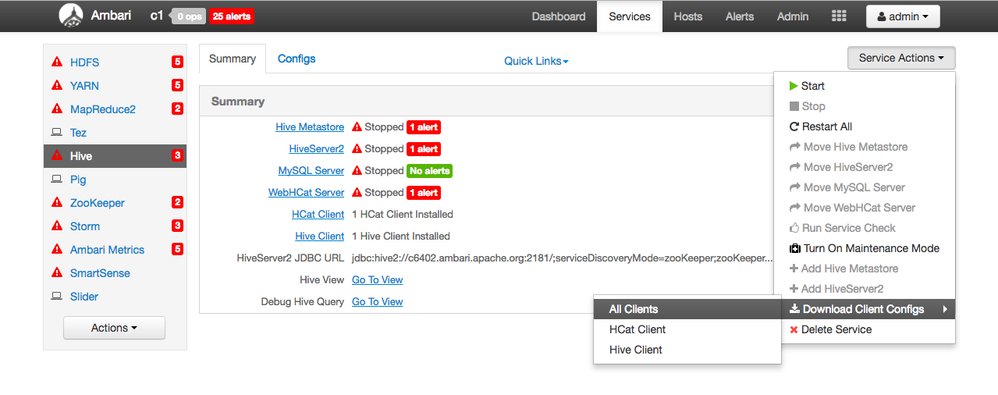Viewport: 998px width, 395px height.
Task: Click the ZooKeeper warning triangle icon
Action: 57,203
